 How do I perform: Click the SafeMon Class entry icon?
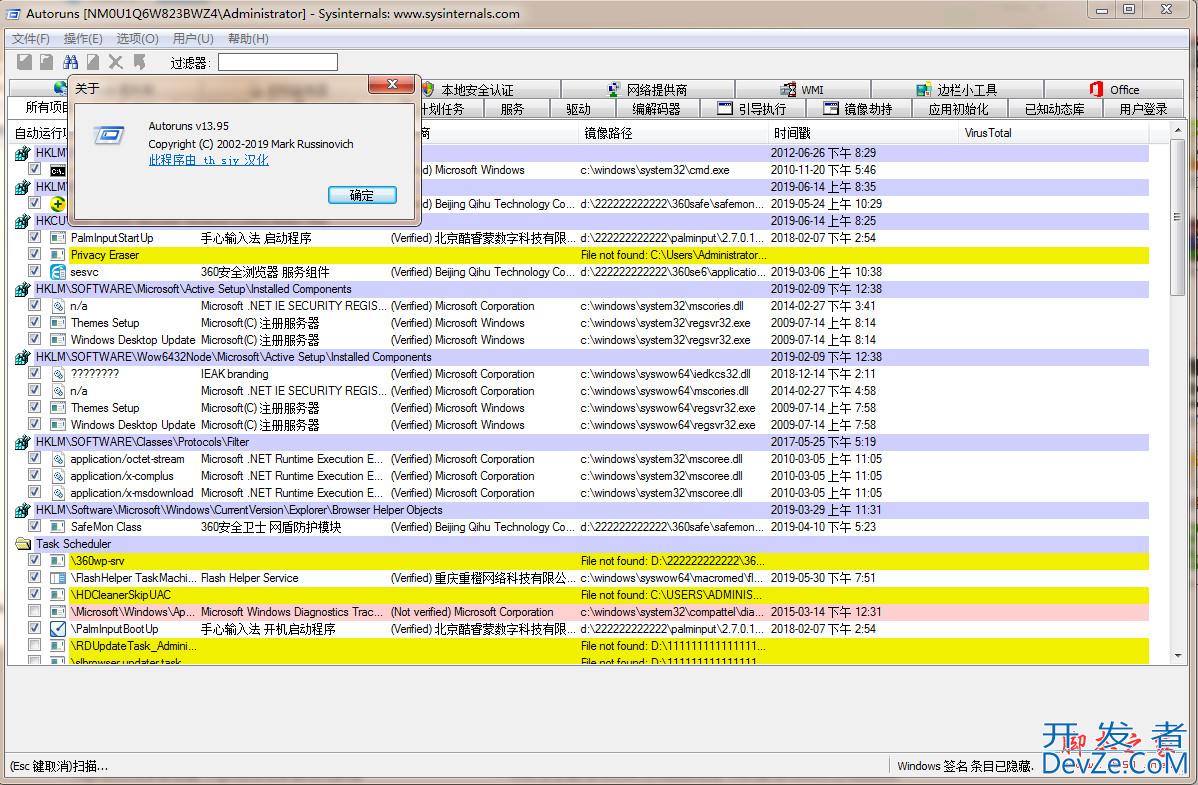tap(57, 527)
